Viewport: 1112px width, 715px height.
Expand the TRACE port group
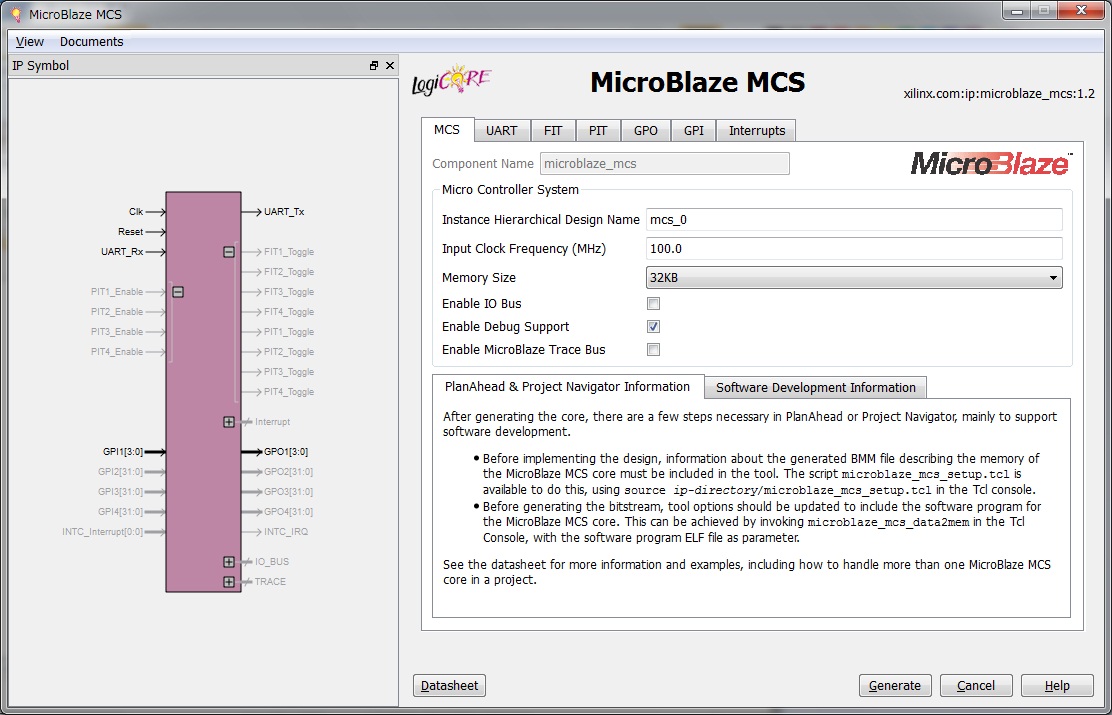click(x=228, y=582)
